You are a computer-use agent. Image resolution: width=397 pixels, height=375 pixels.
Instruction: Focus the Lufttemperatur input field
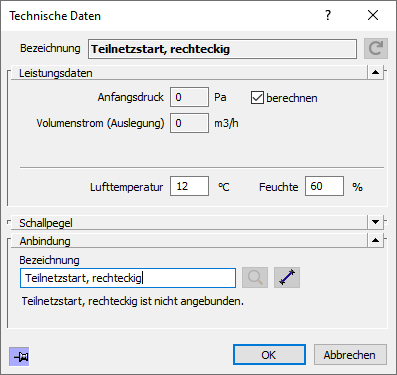click(x=189, y=186)
